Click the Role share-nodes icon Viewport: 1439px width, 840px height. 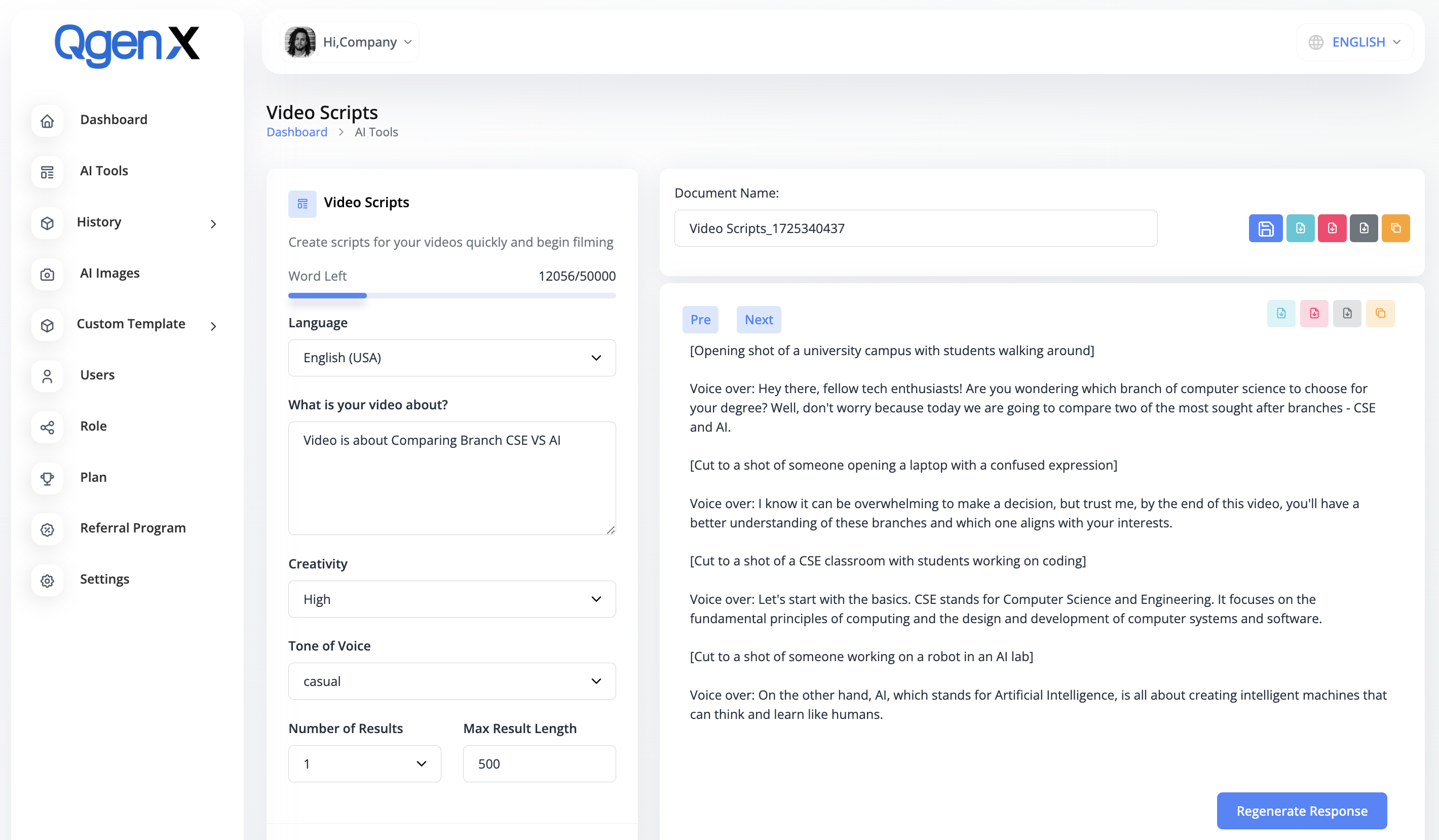click(48, 427)
